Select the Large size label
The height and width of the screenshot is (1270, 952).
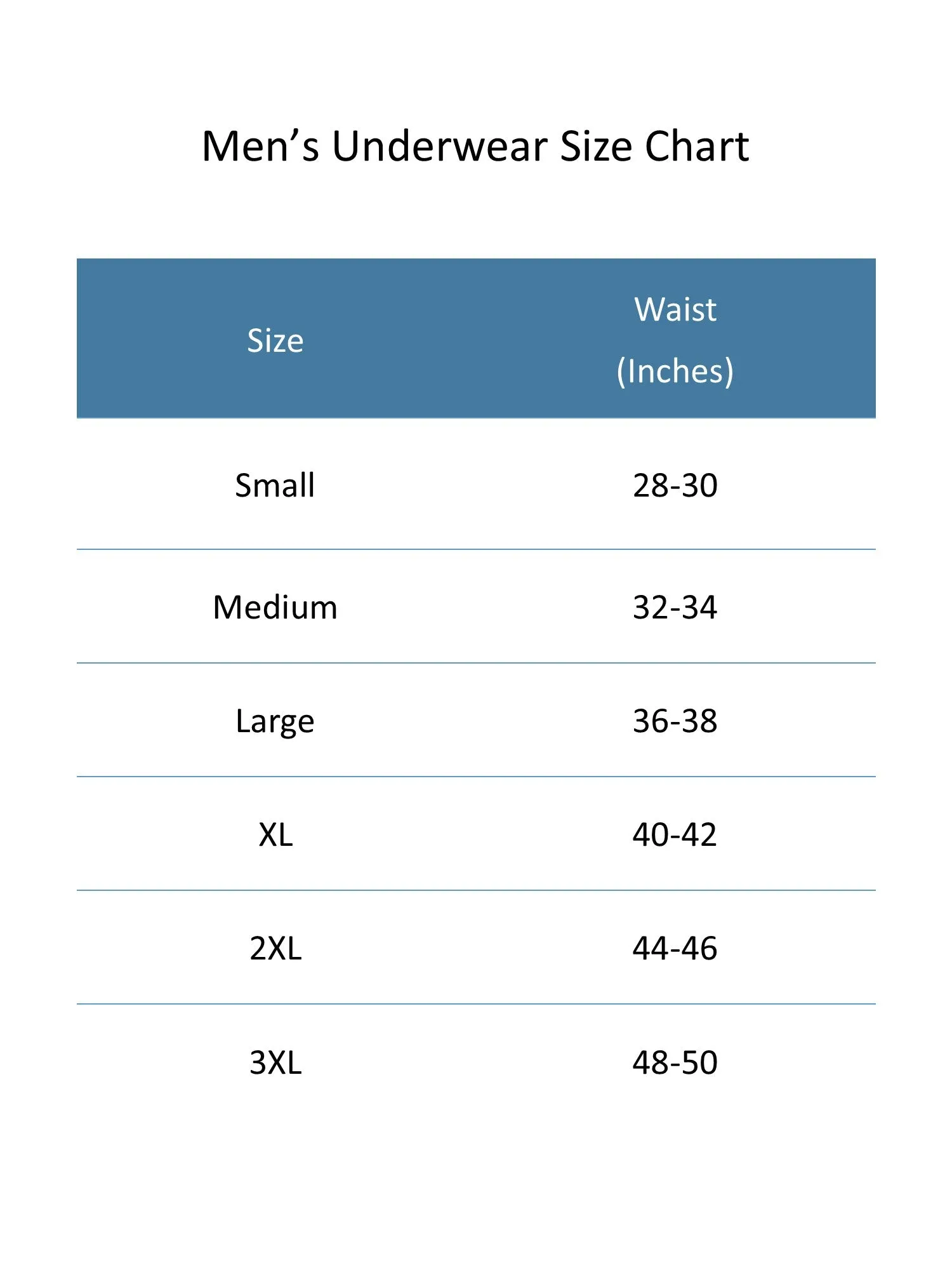point(275,722)
